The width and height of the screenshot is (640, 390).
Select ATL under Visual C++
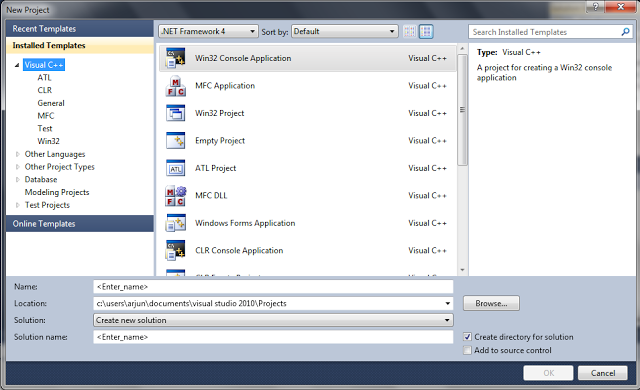pos(44,78)
